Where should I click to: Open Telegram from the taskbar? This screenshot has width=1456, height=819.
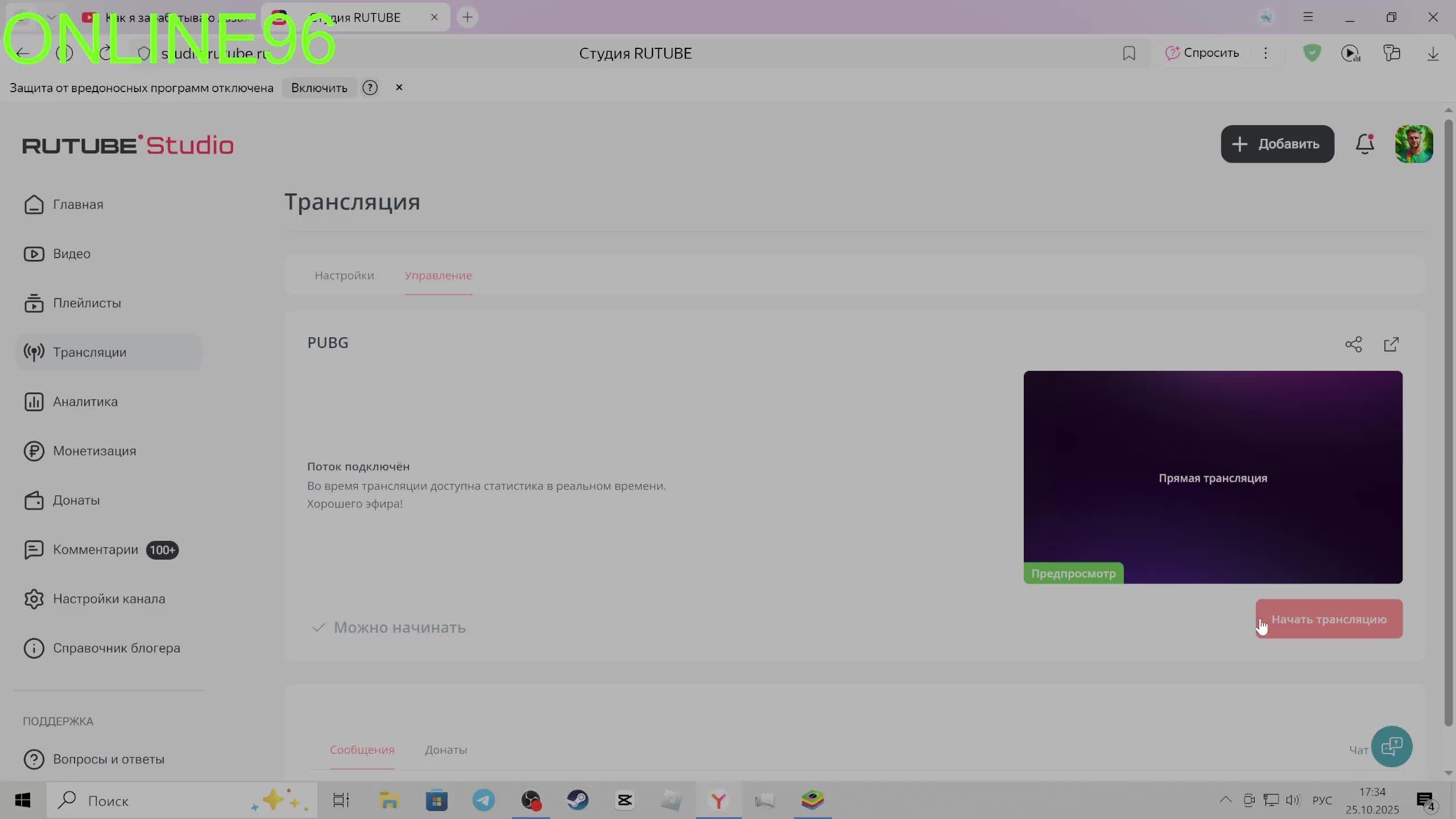(483, 801)
